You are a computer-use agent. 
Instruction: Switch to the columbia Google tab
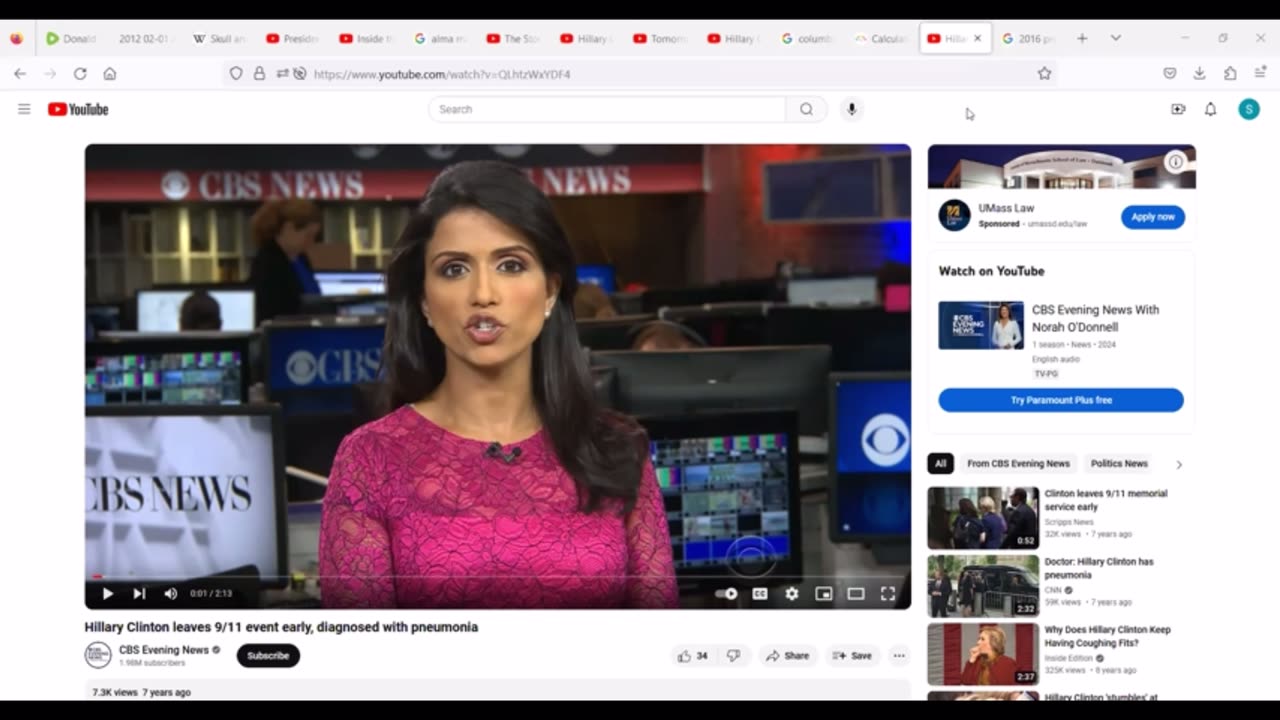click(806, 39)
